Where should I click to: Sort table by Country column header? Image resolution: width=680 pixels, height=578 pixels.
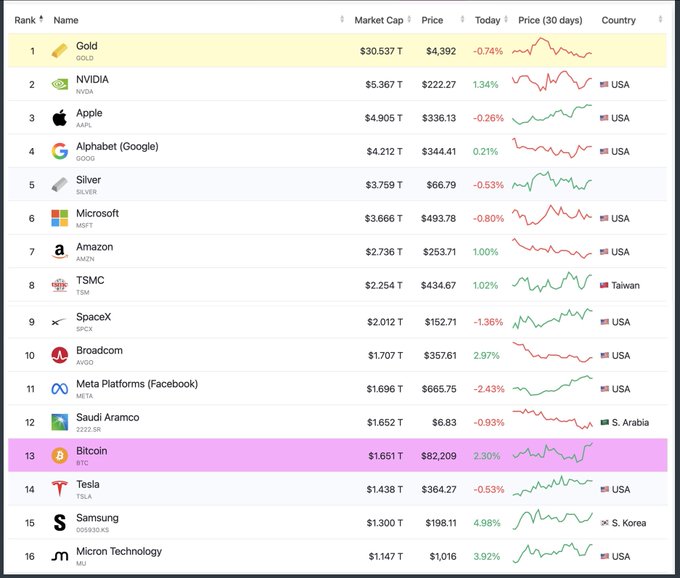pos(618,20)
